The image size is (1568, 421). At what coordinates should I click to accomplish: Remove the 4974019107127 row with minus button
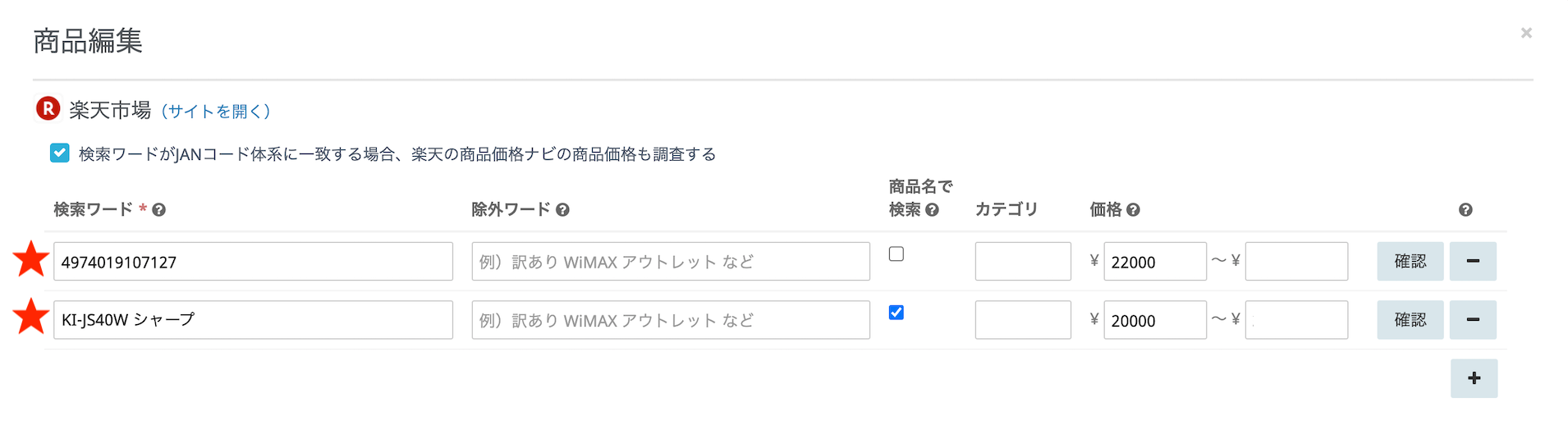tap(1473, 261)
